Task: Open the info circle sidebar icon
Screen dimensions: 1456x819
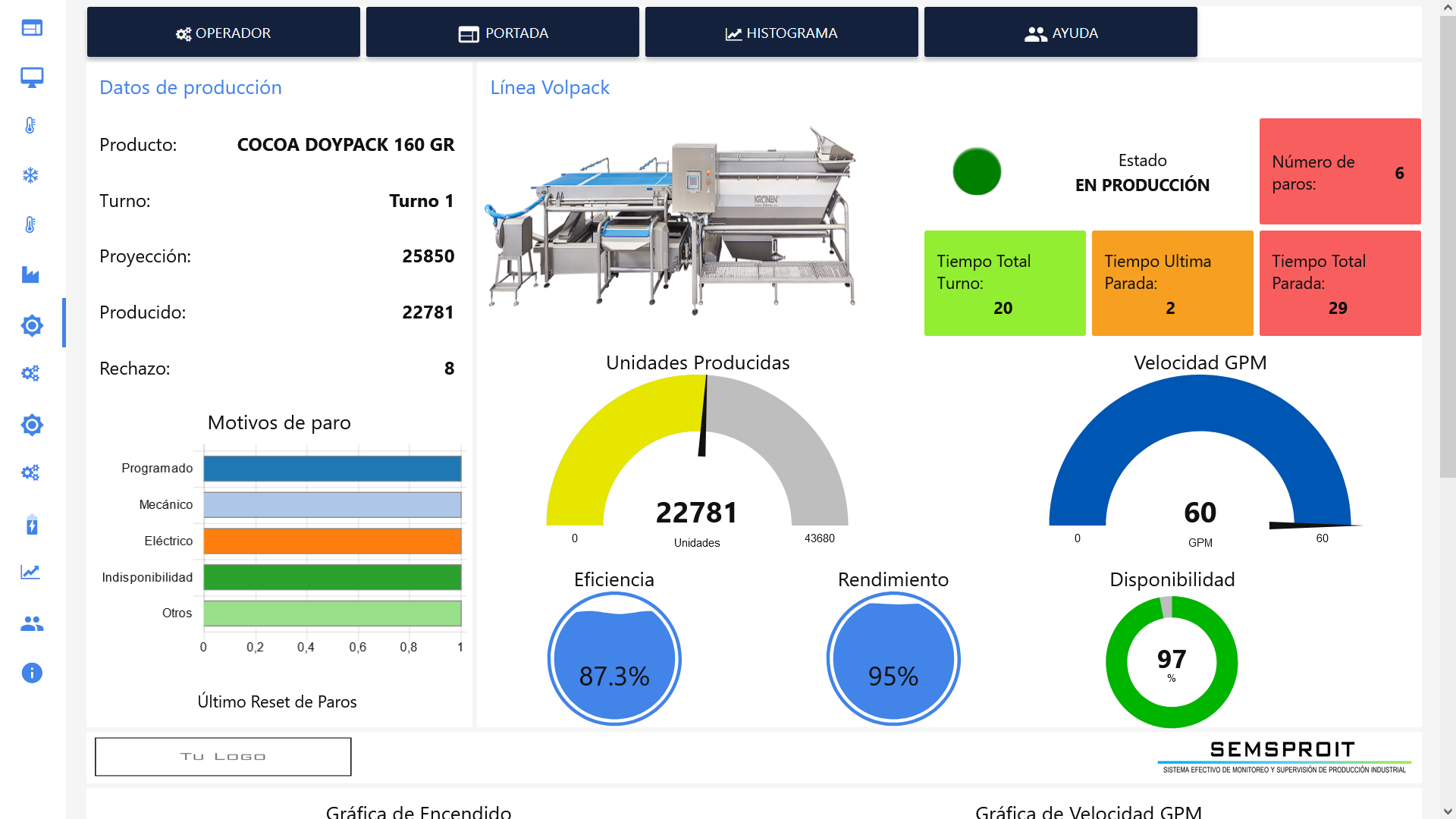Action: tap(32, 673)
